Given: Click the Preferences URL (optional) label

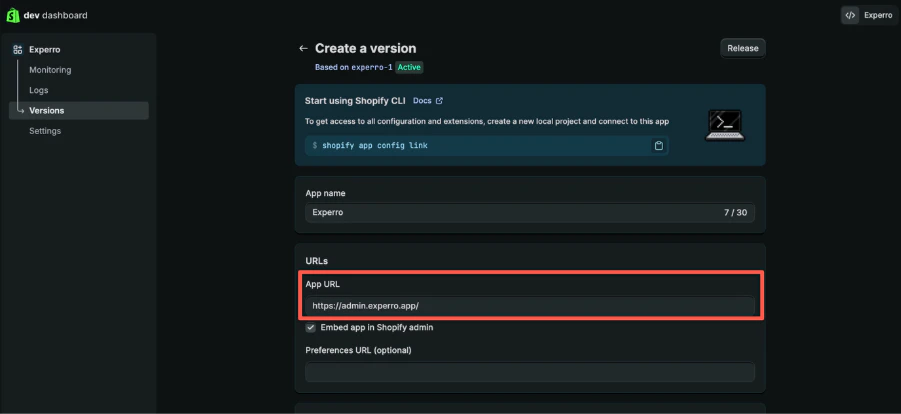Looking at the screenshot, I should click(x=359, y=350).
